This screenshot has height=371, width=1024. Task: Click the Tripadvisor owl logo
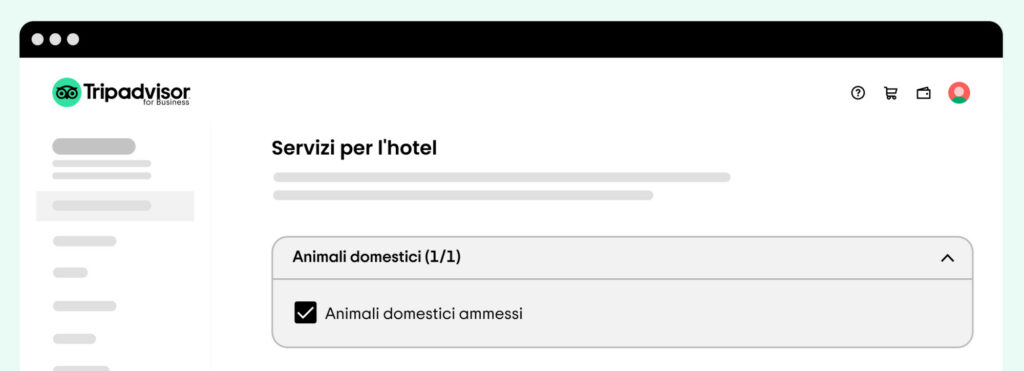coord(67,92)
